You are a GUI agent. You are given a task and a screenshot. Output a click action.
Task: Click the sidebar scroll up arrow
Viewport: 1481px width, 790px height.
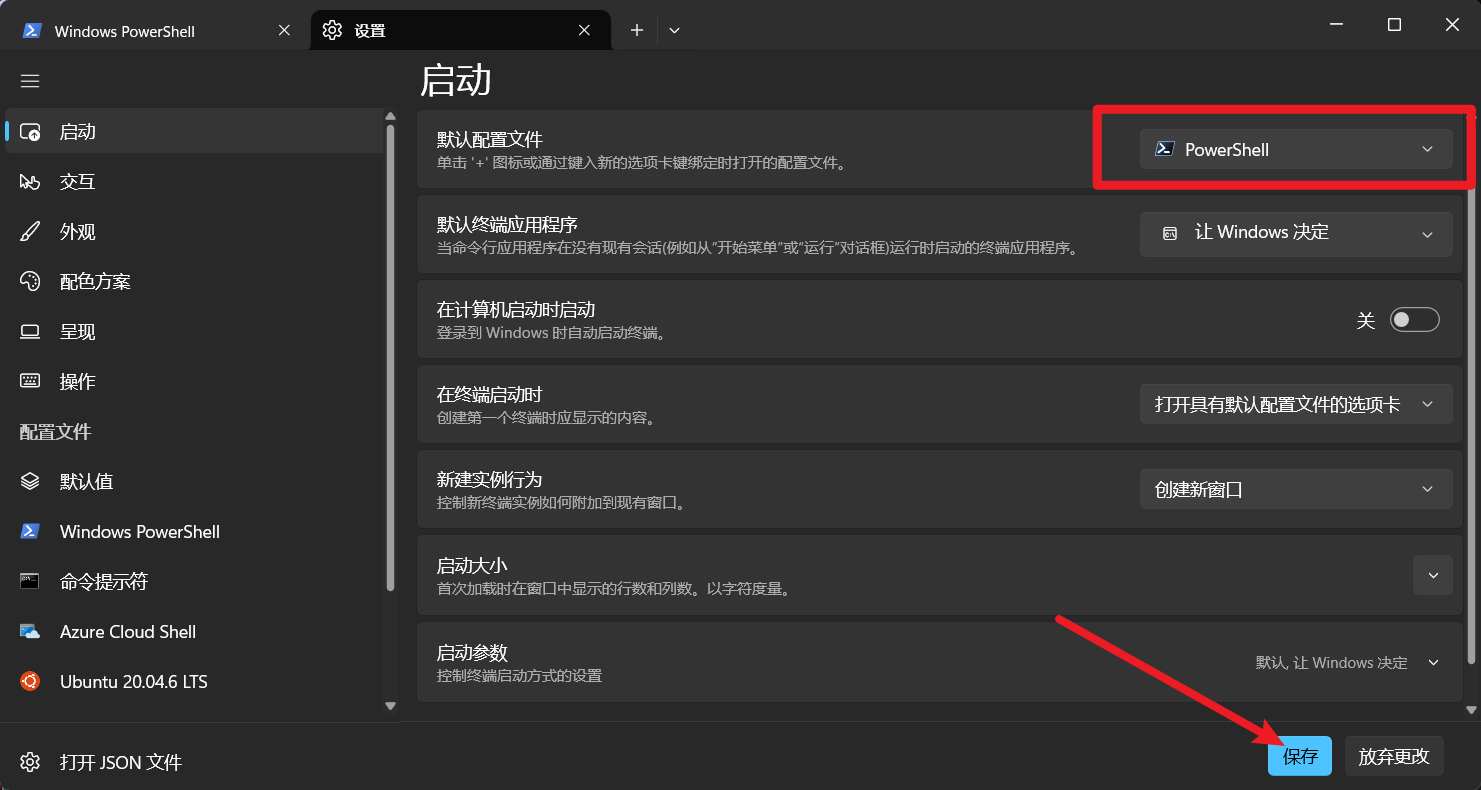390,117
